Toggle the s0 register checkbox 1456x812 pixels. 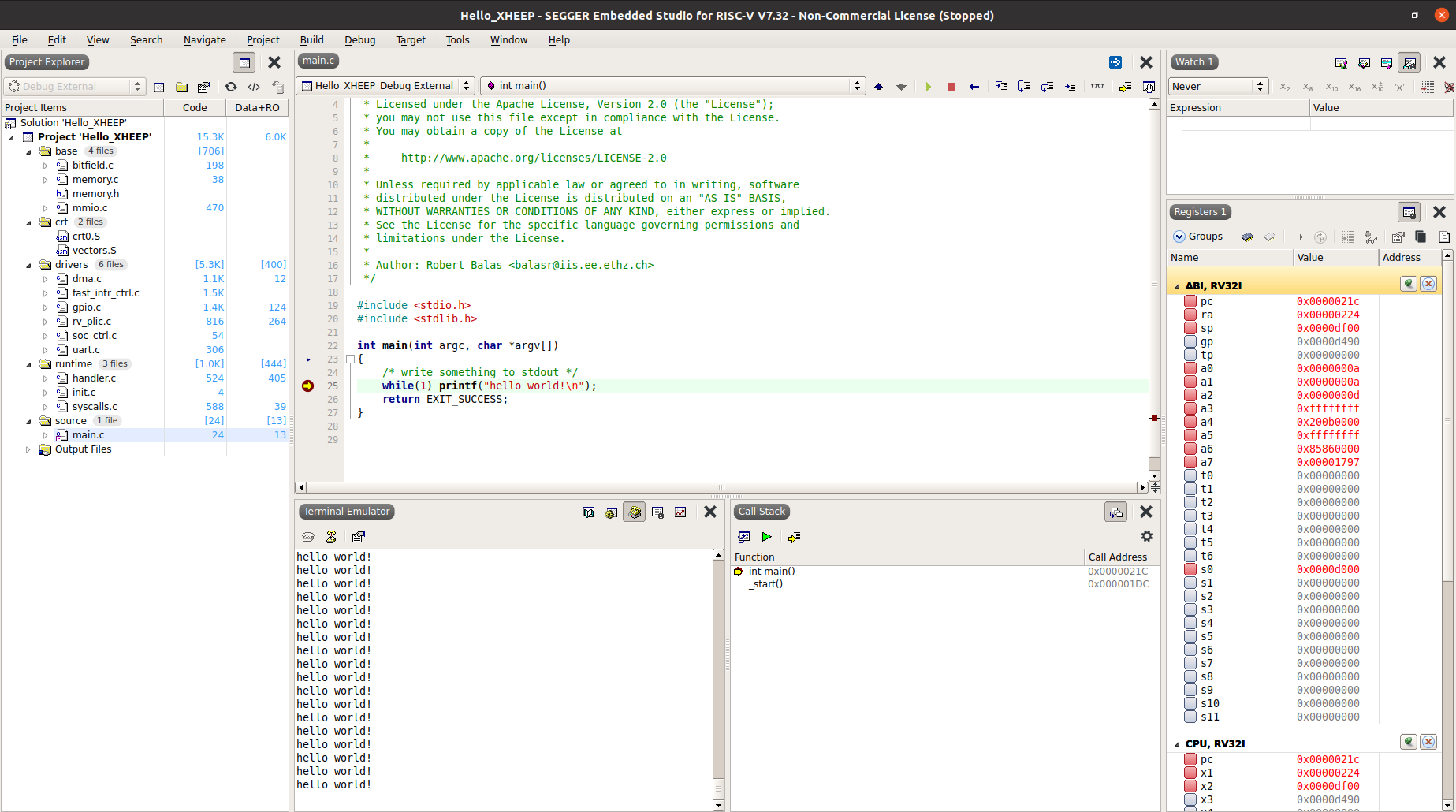(x=1190, y=569)
